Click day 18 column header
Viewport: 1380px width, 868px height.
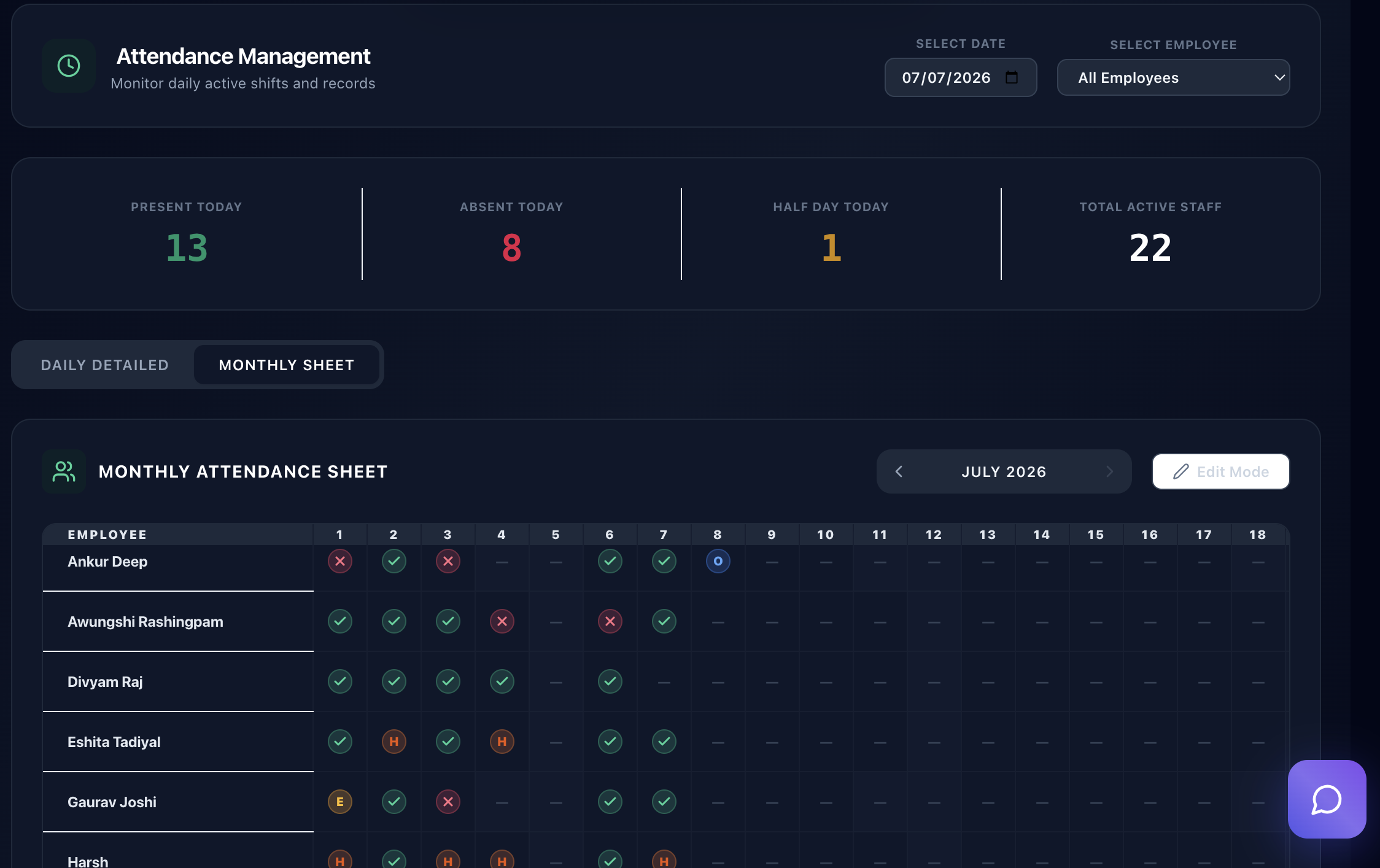(1258, 535)
